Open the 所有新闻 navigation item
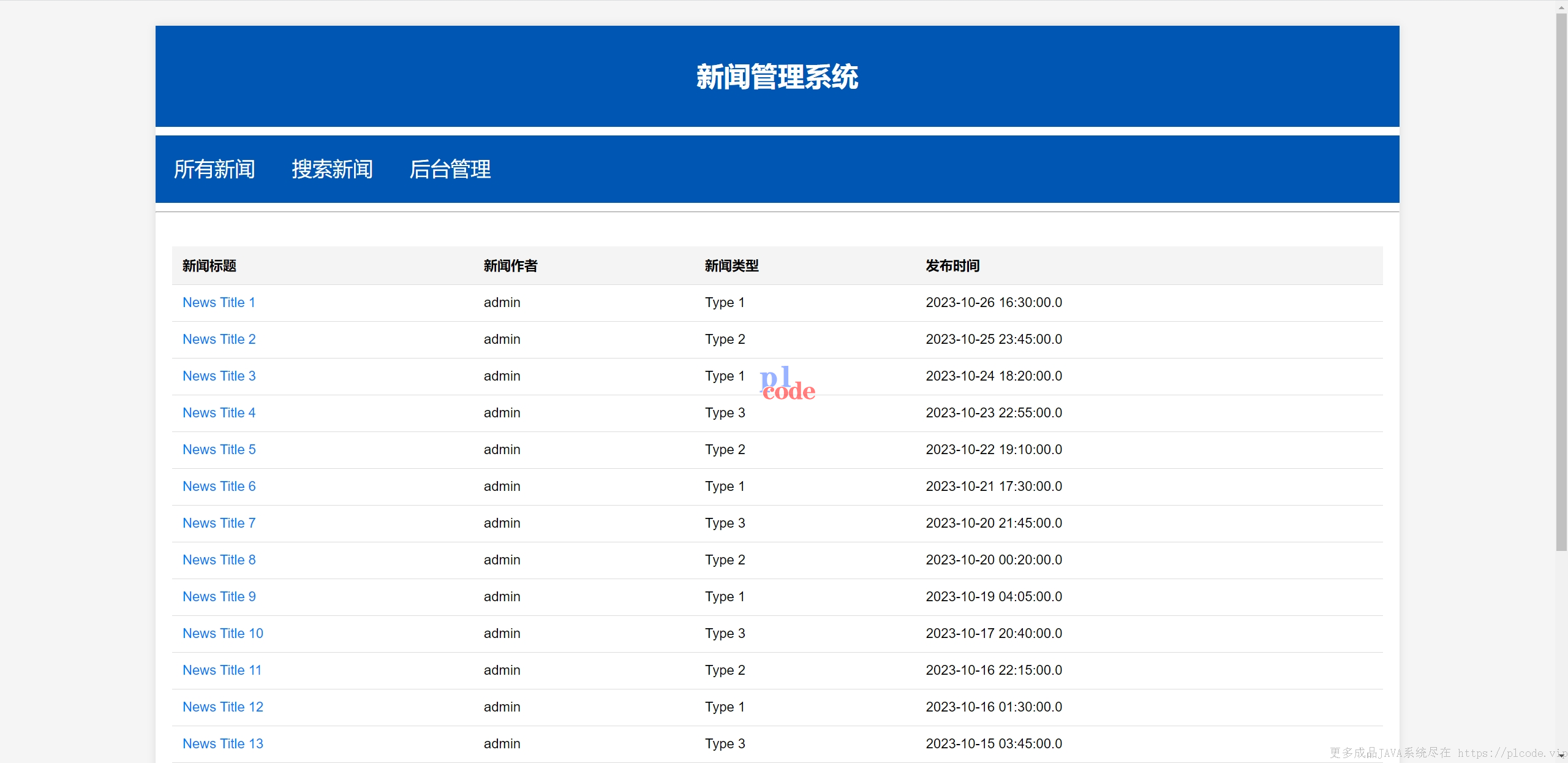 pyautogui.click(x=214, y=169)
